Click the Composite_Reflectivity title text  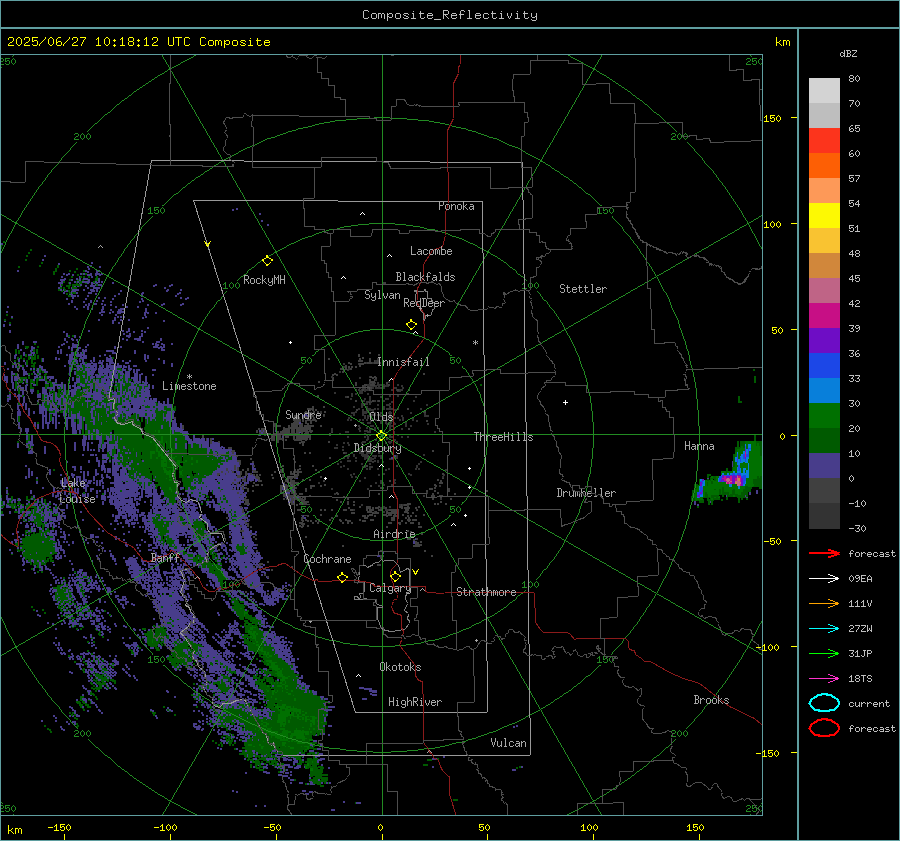449,15
